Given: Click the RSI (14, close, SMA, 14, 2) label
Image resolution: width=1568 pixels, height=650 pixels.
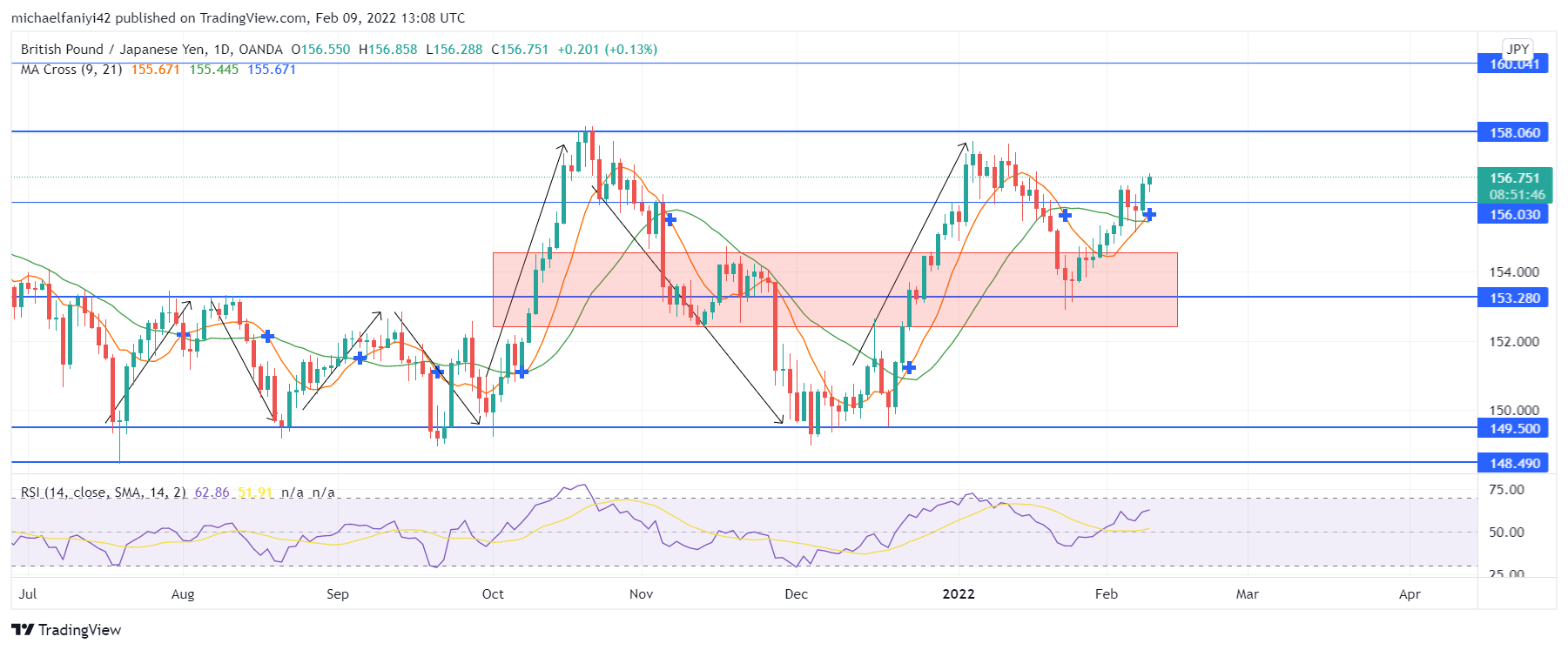Looking at the screenshot, I should click(104, 493).
